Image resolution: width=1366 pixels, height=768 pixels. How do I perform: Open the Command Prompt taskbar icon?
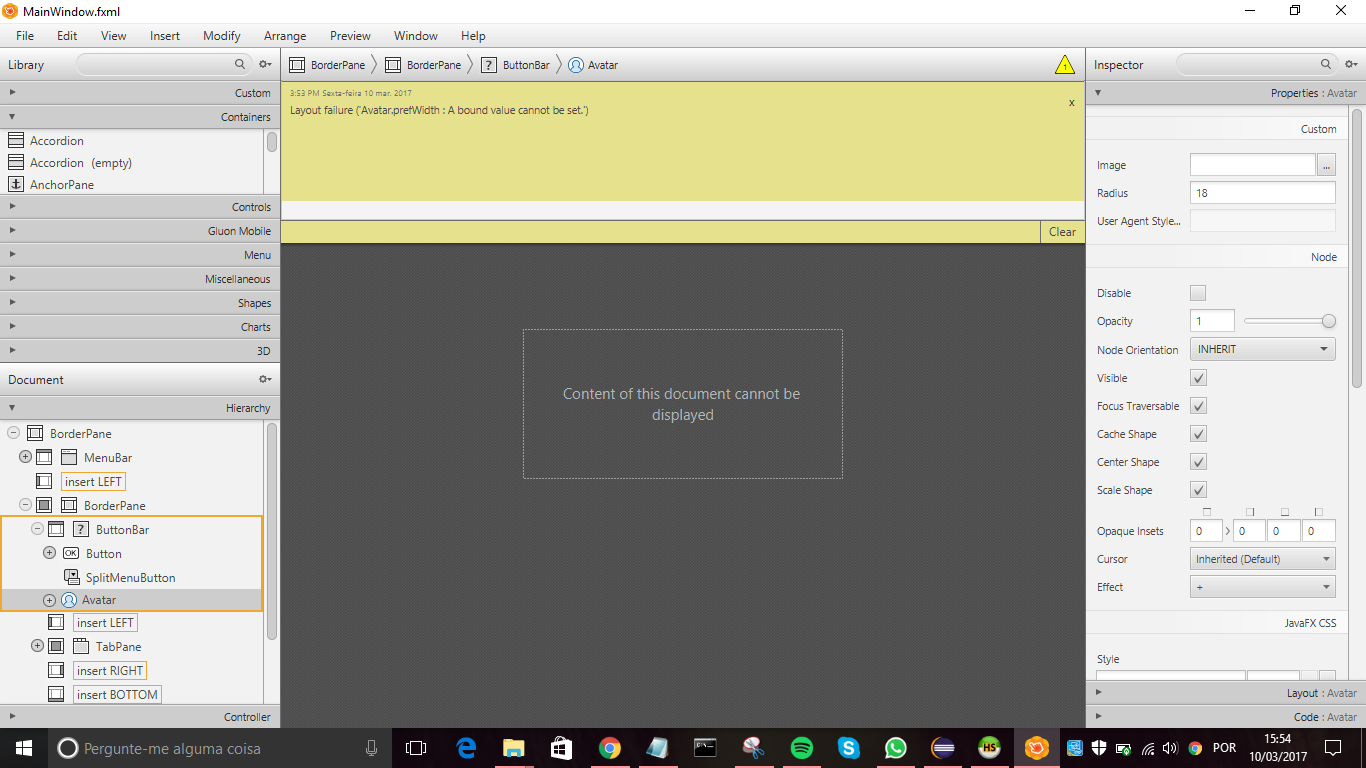[x=705, y=748]
